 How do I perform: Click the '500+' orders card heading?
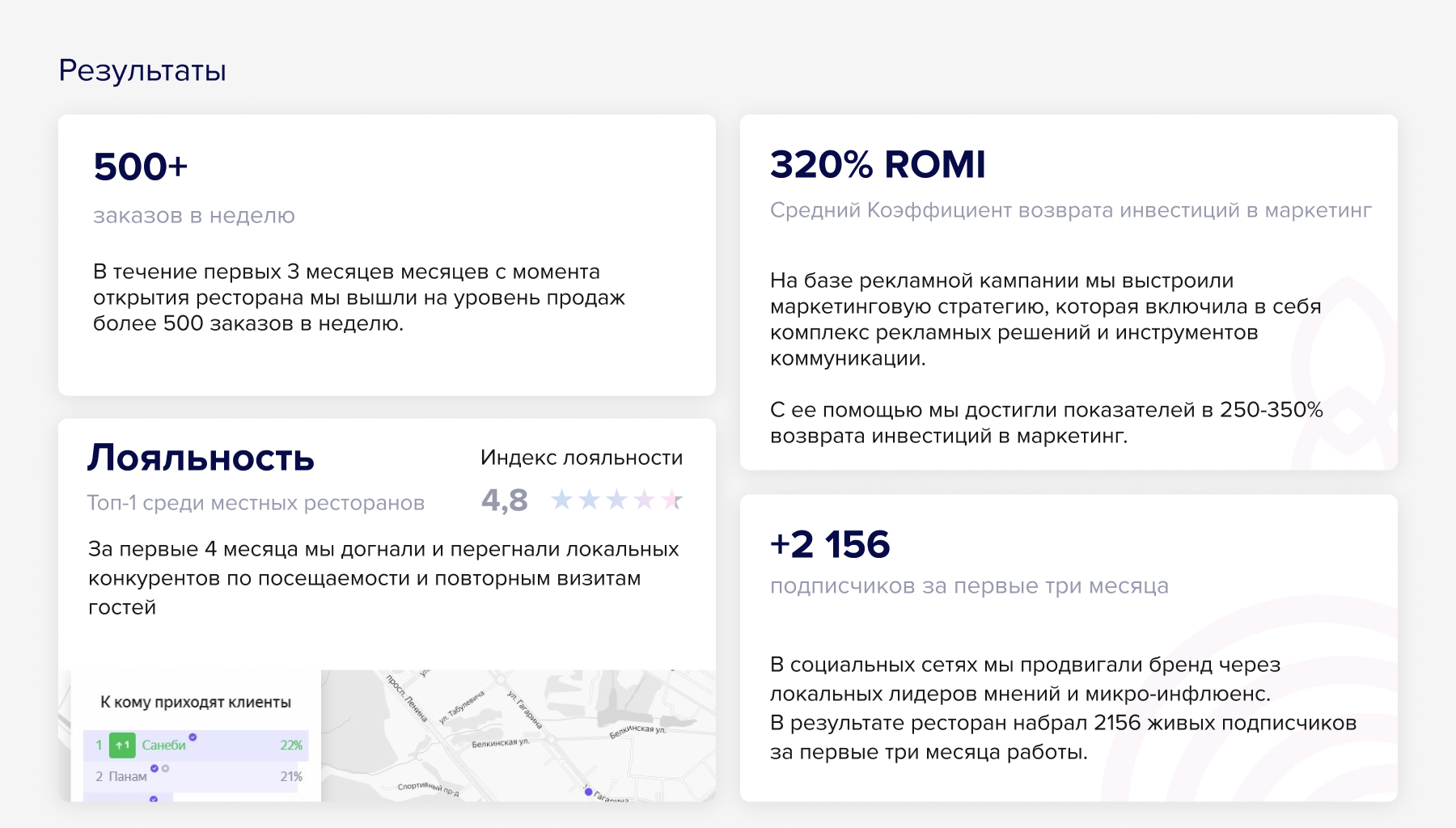pyautogui.click(x=141, y=167)
